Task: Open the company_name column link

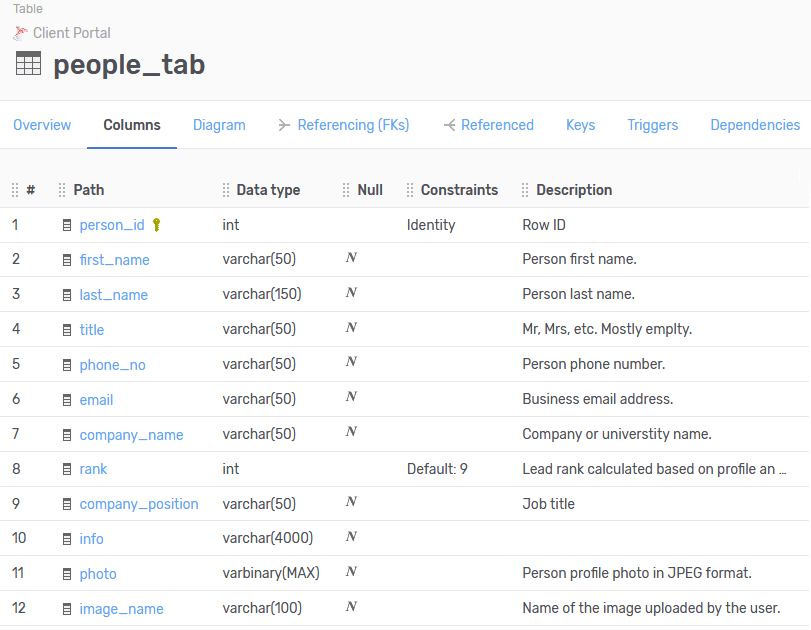Action: [131, 435]
